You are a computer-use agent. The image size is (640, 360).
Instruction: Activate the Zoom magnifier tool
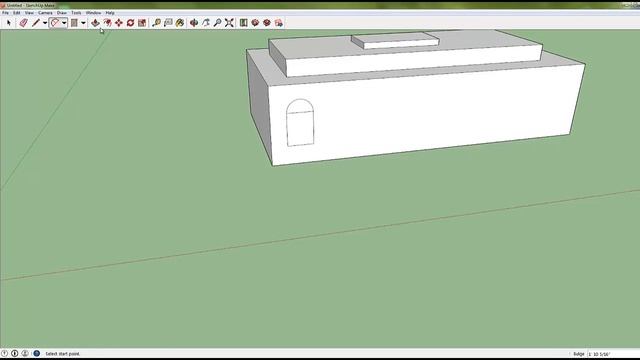click(x=218, y=23)
